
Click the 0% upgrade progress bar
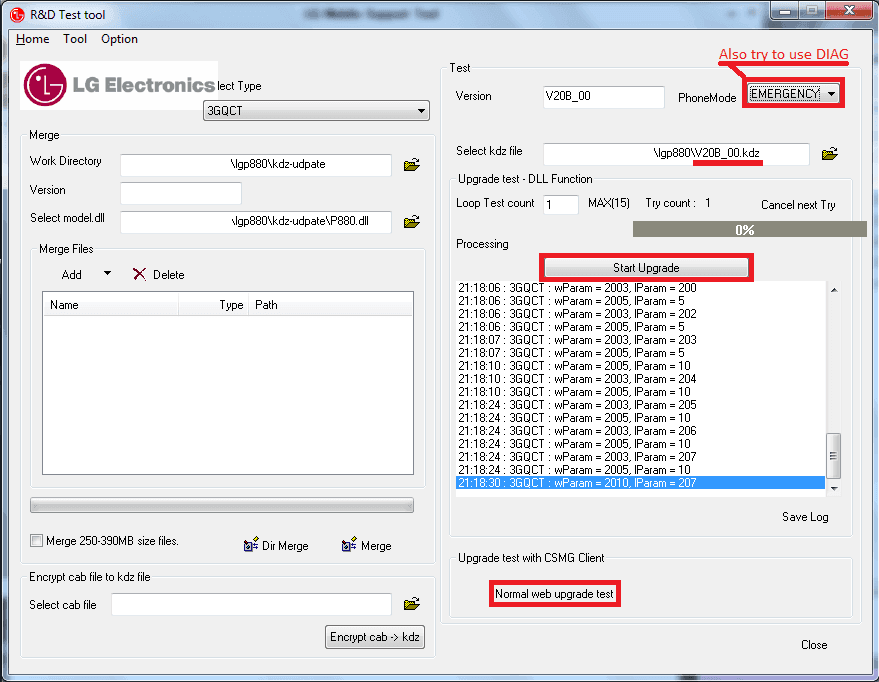[x=750, y=229]
